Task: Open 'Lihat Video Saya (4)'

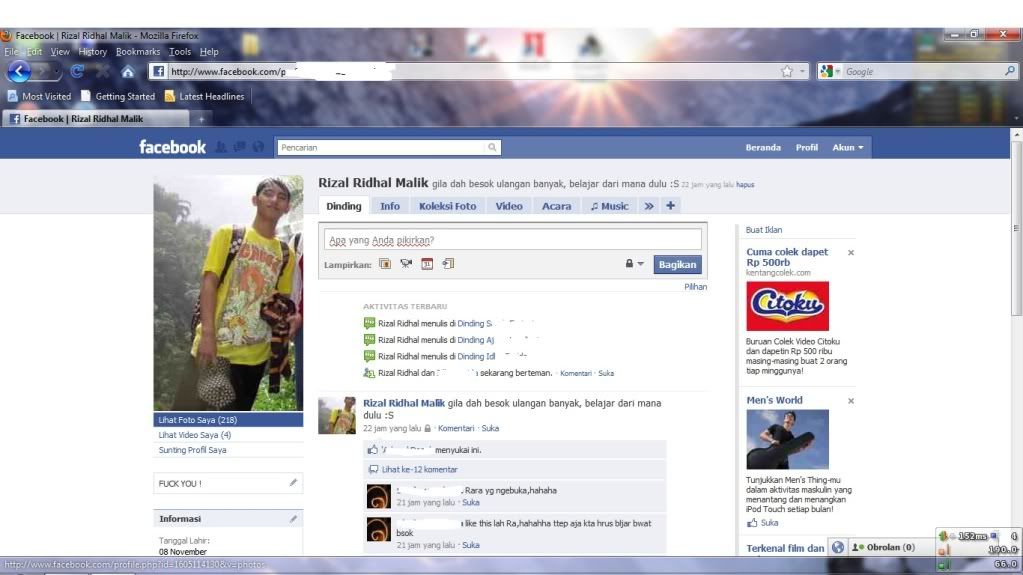Action: point(194,435)
